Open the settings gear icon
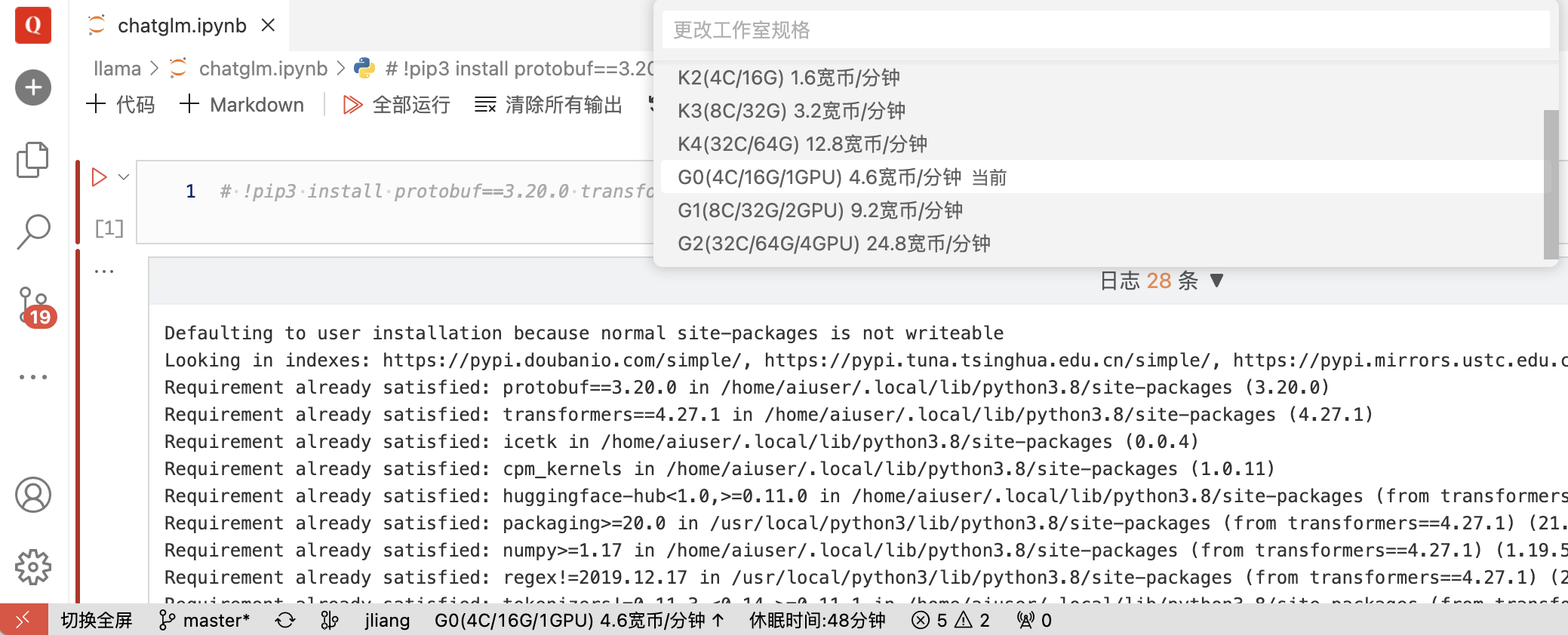The height and width of the screenshot is (635, 1568). coord(33,566)
